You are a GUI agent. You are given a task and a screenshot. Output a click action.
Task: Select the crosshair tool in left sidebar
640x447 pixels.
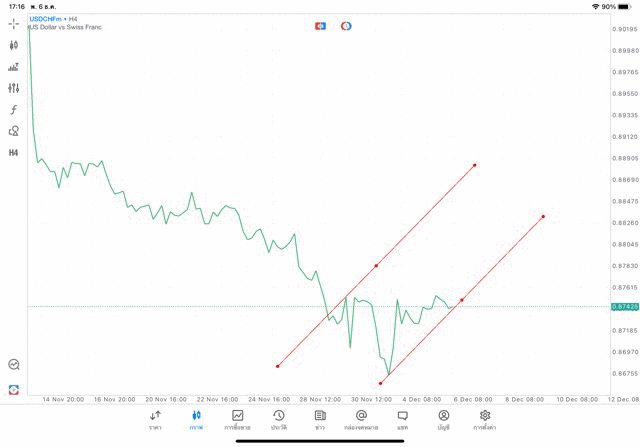[x=14, y=23]
